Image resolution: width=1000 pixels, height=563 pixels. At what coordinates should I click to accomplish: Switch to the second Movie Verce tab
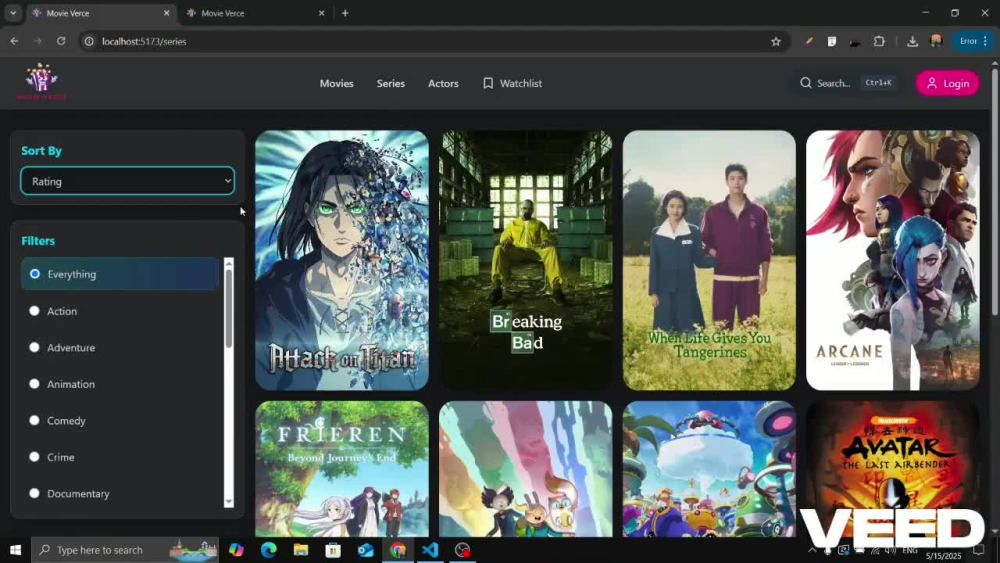tap(255, 13)
